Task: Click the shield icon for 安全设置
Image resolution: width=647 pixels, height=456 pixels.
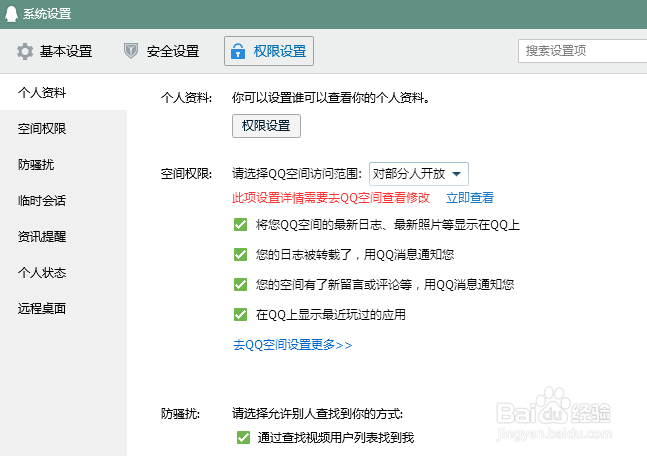Action: tap(131, 51)
